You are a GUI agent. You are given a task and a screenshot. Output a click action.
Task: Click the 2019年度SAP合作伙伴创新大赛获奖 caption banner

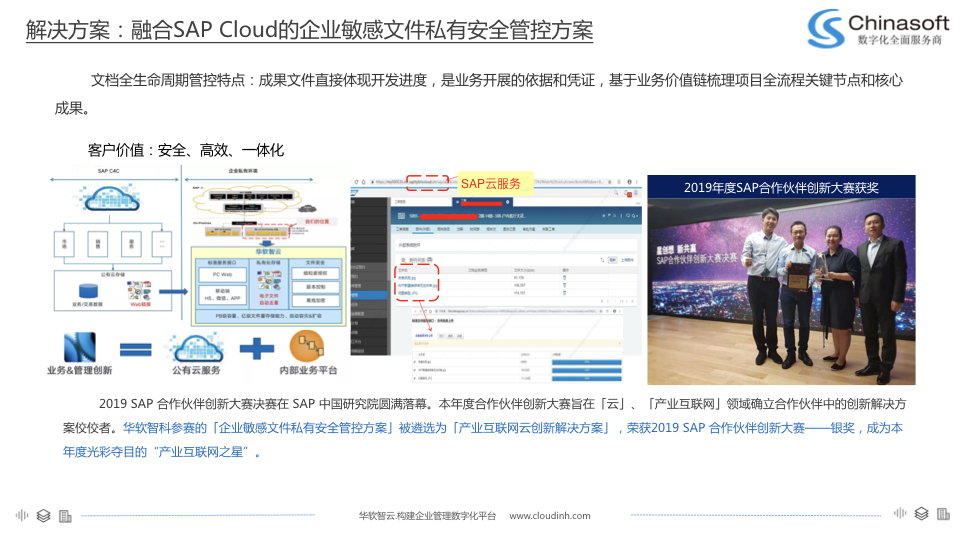[781, 187]
